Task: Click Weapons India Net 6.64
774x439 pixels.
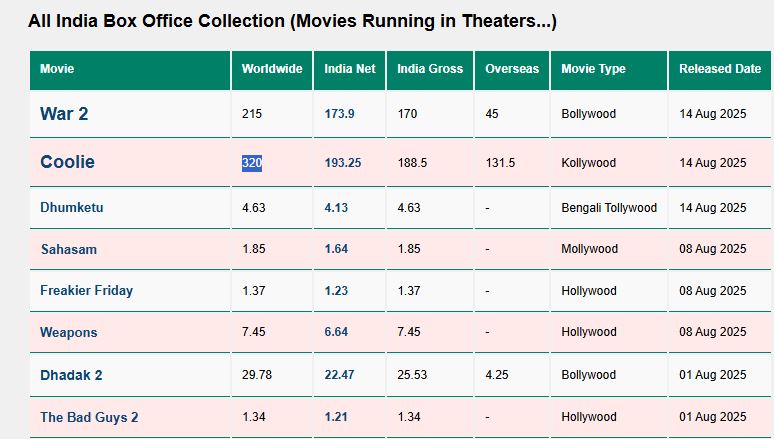Action: coord(336,332)
